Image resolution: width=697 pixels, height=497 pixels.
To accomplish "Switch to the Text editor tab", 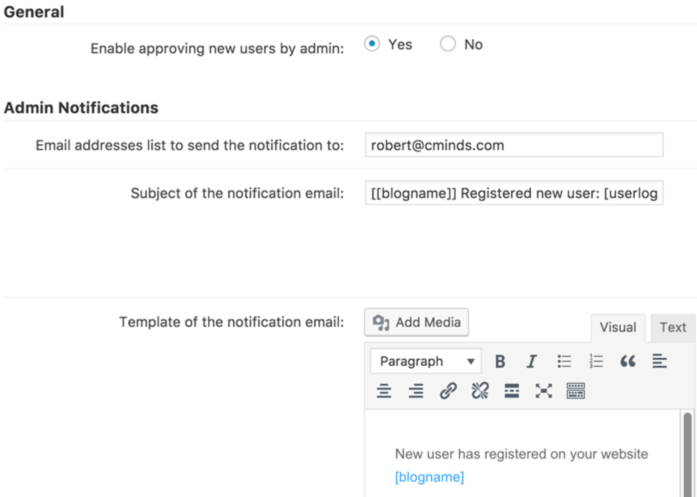I will [x=673, y=327].
